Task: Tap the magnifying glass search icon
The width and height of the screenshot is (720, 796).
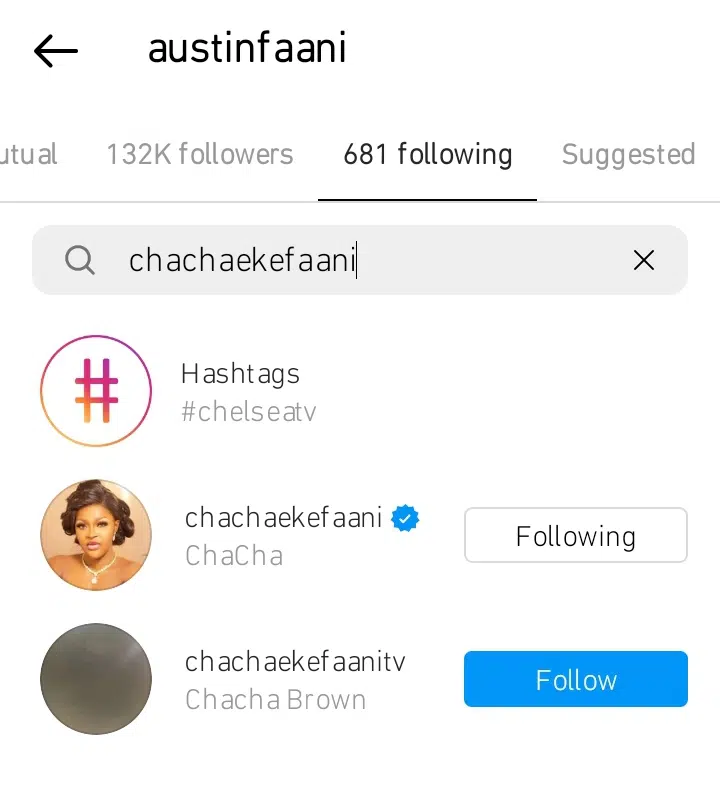Action: (80, 260)
